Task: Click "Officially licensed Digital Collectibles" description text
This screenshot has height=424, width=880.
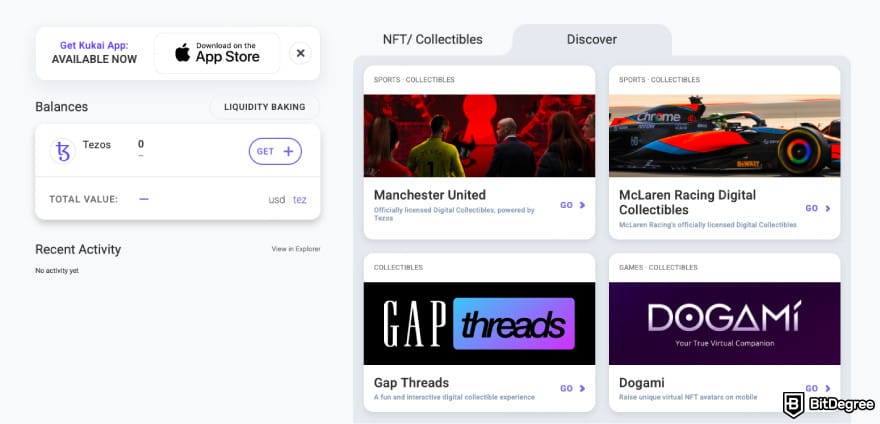Action: (454, 214)
